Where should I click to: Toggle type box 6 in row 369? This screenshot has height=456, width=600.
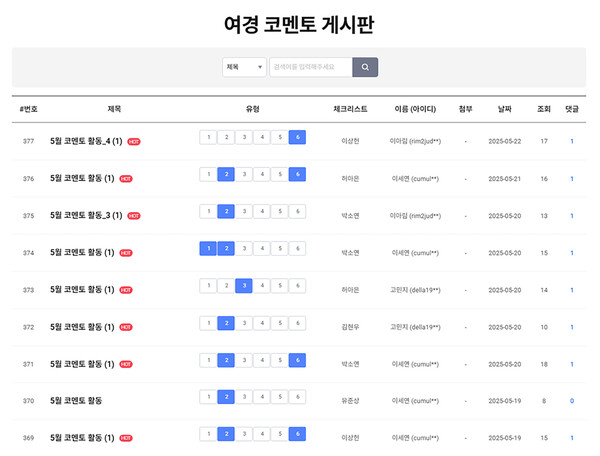pos(297,434)
